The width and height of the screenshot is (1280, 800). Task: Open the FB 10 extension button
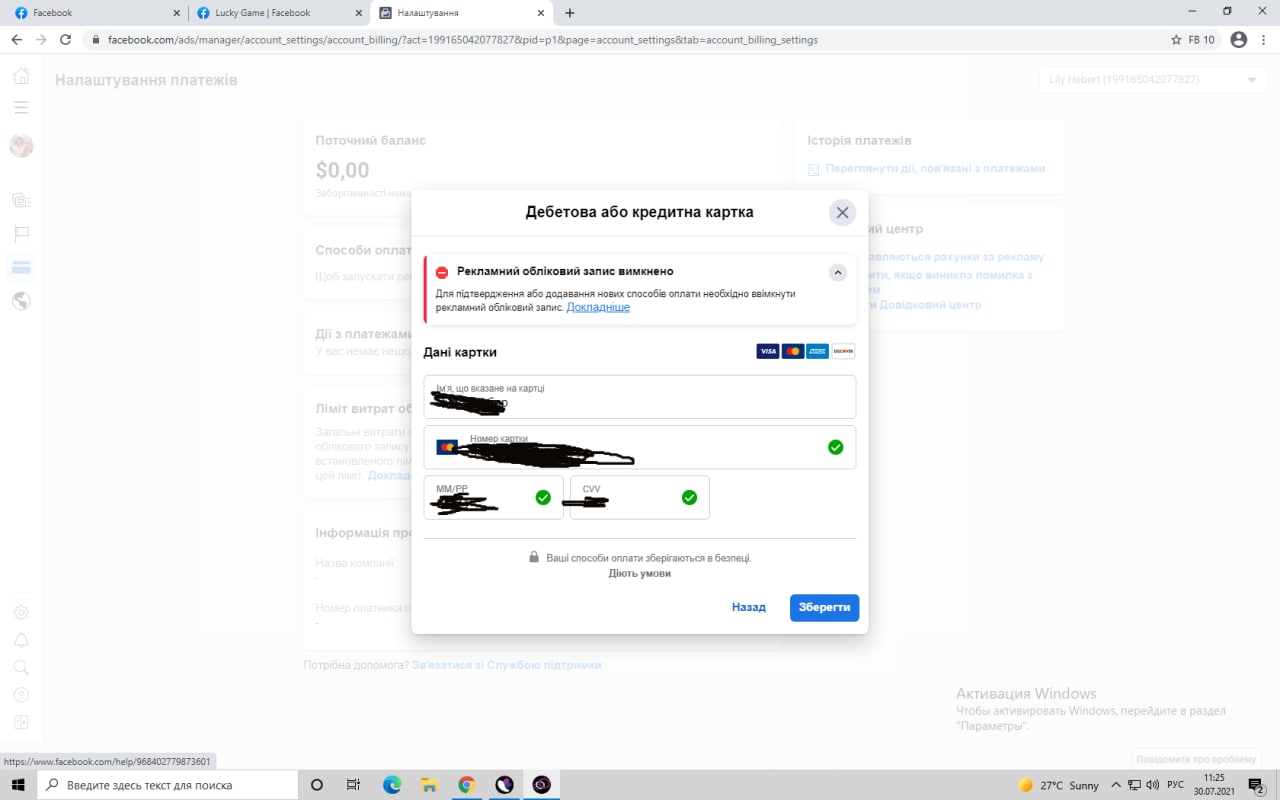(1201, 40)
